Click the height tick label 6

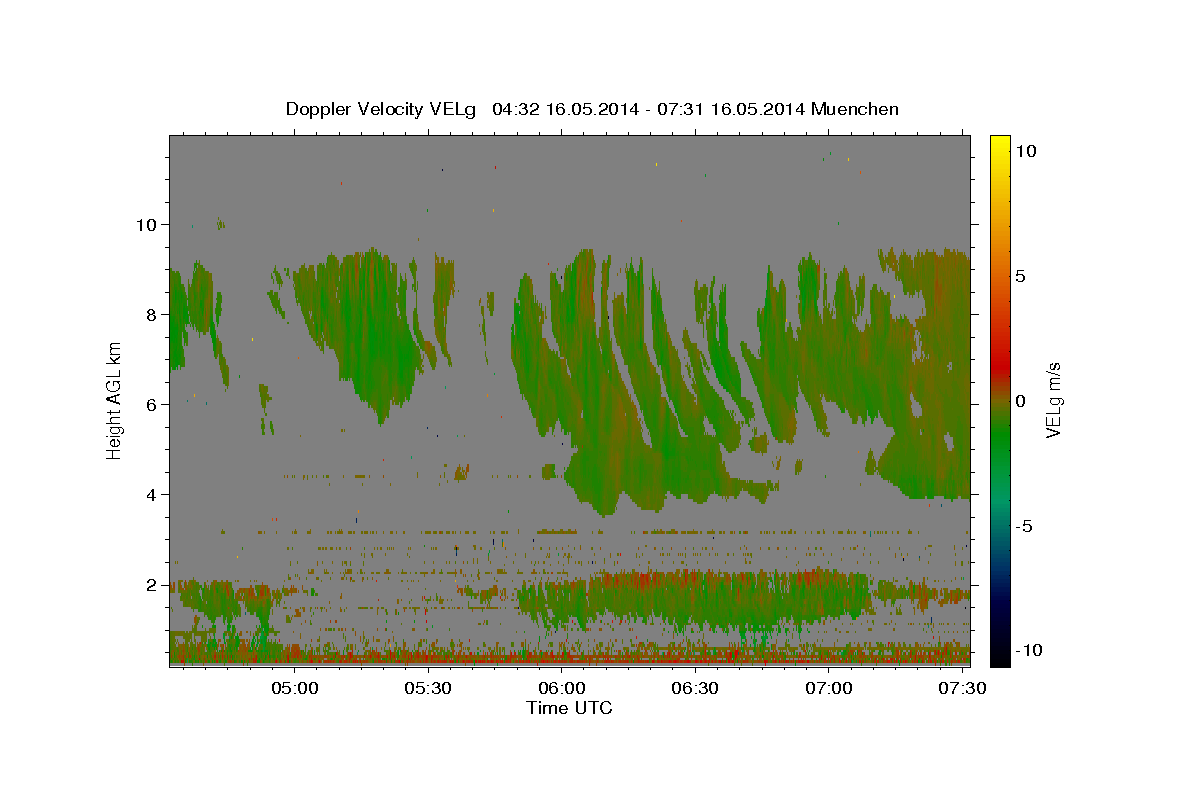pyautogui.click(x=154, y=404)
